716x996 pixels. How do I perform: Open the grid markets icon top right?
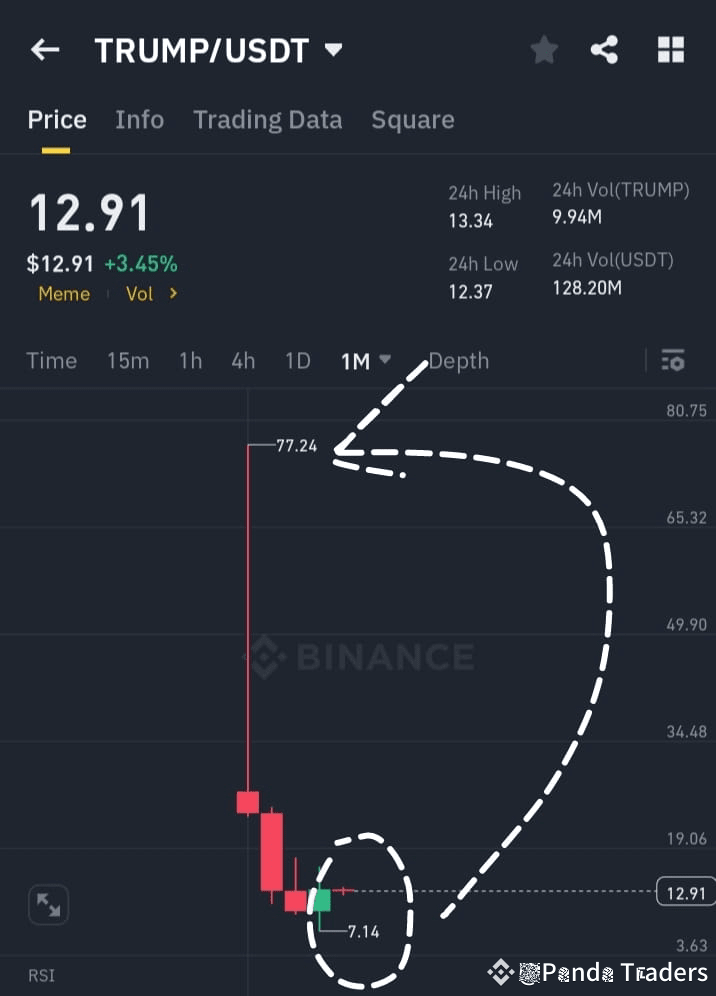point(669,49)
